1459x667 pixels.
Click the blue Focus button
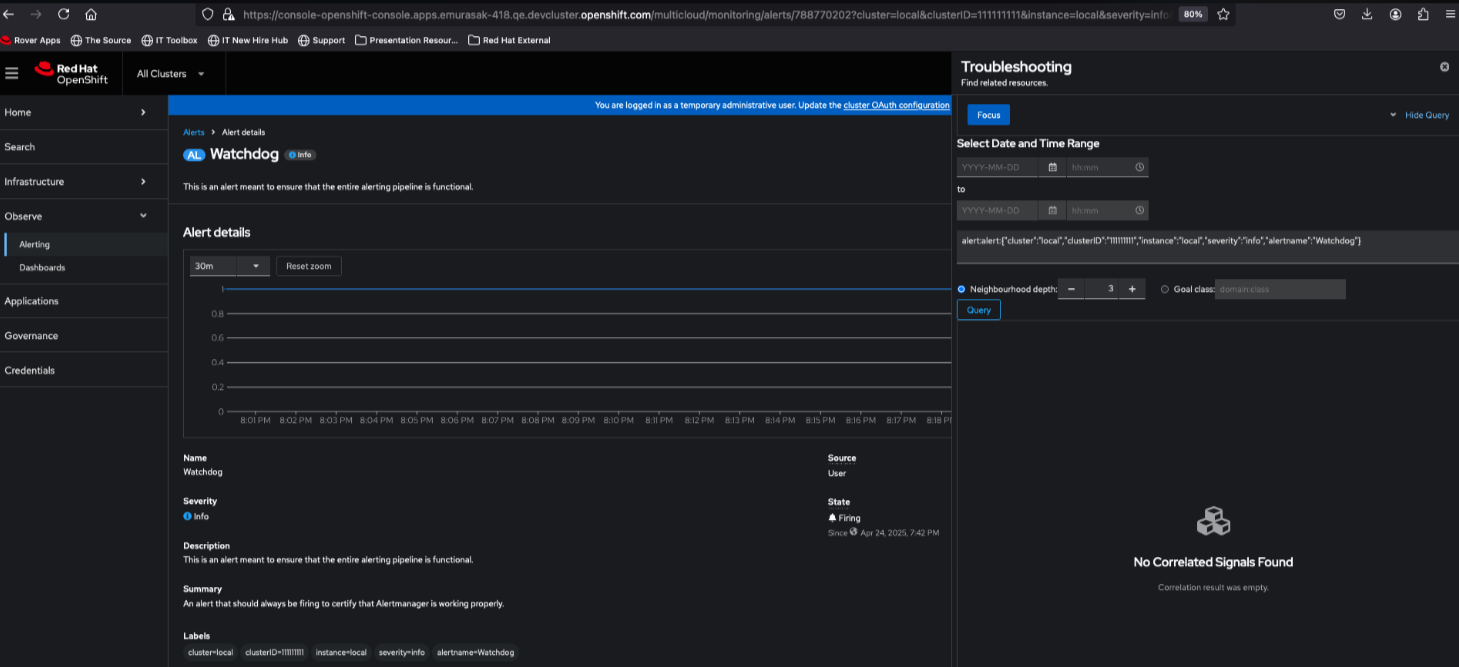click(x=988, y=115)
